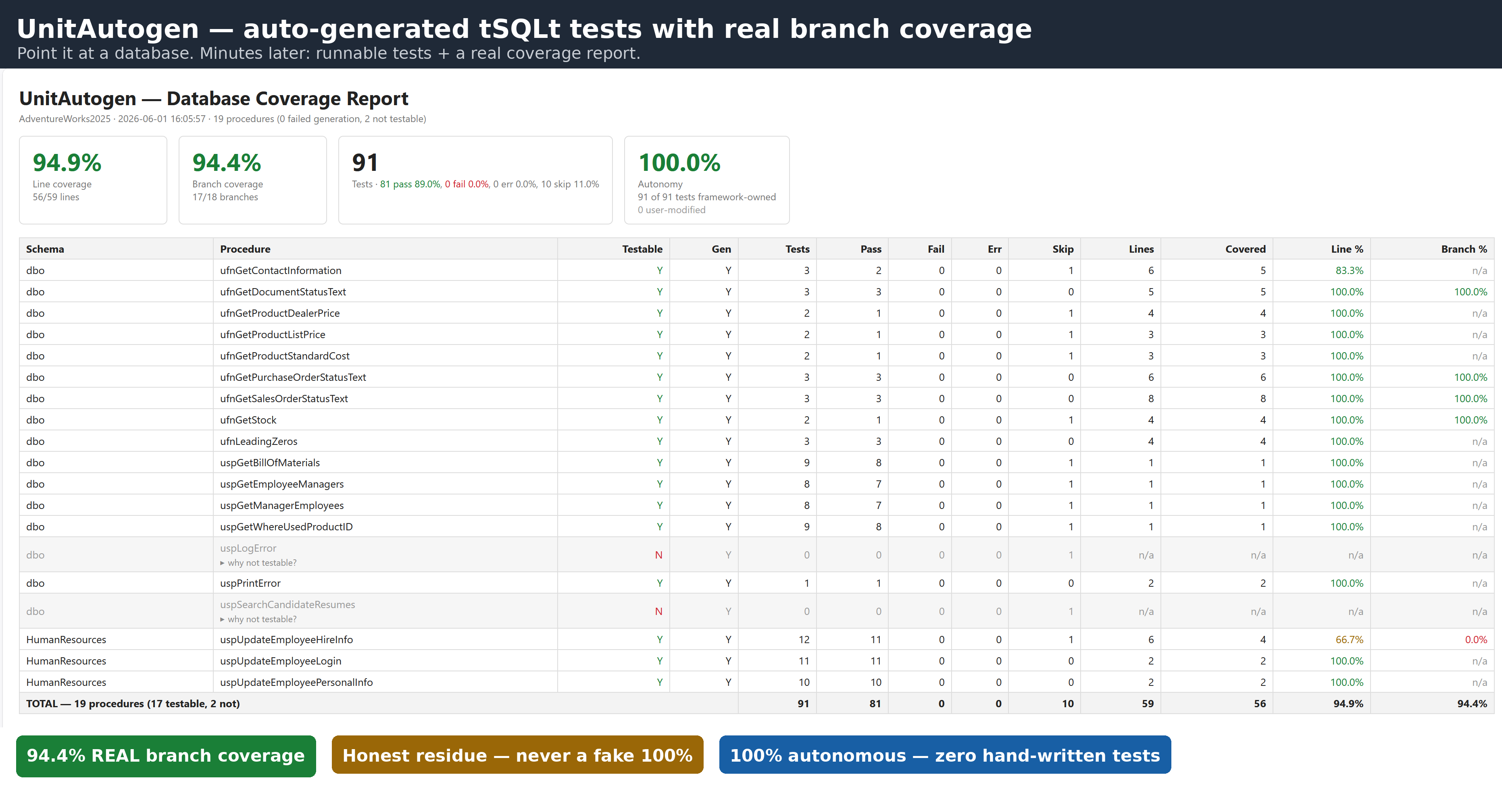Click the red 0.0% branch value for uspUpdateEmployeeHireInfo
The width and height of the screenshot is (1502, 812).
pos(1476,640)
